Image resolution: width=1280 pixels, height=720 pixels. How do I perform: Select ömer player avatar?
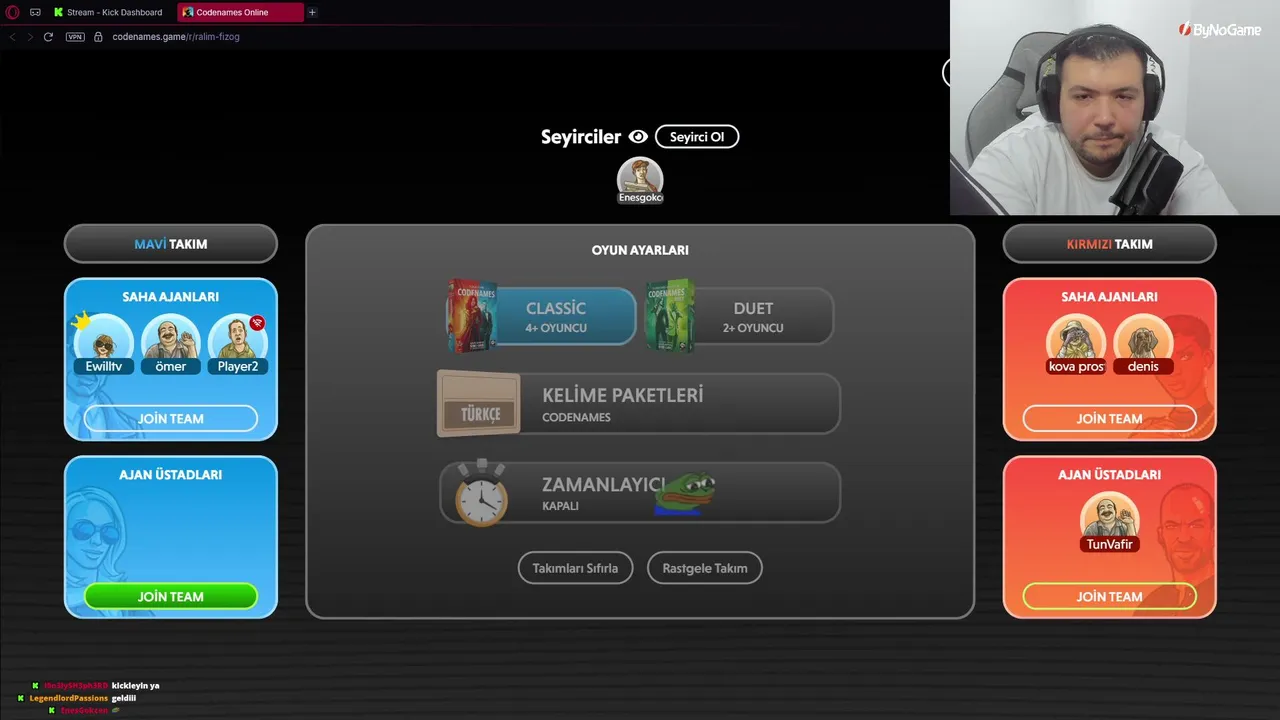[171, 345]
